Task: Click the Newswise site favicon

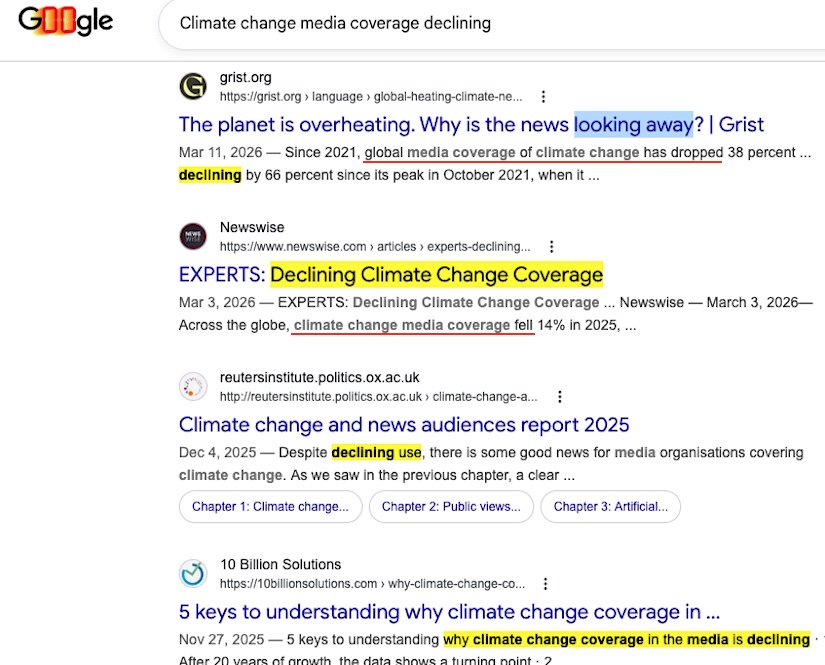Action: [193, 237]
